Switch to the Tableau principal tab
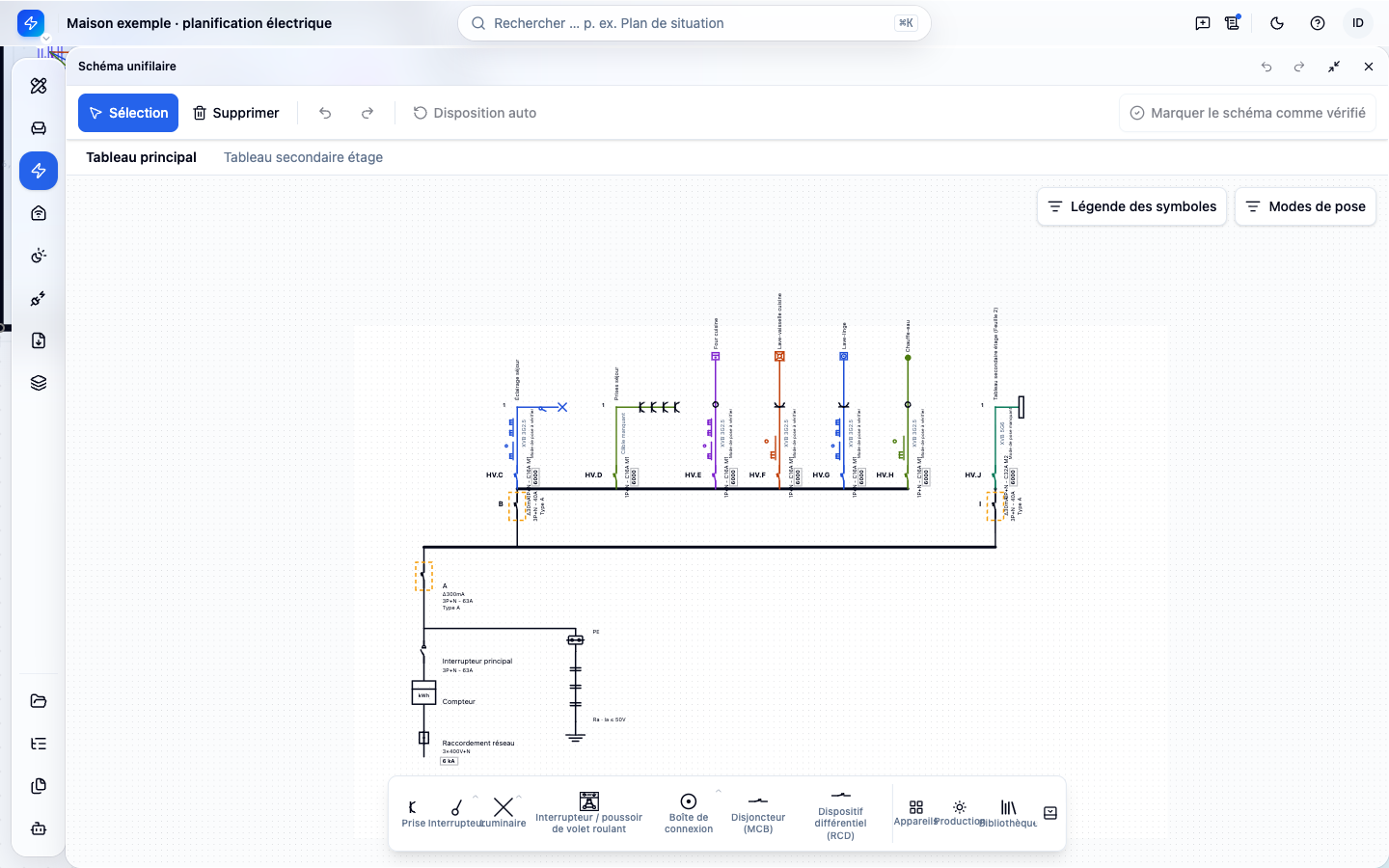 point(141,157)
